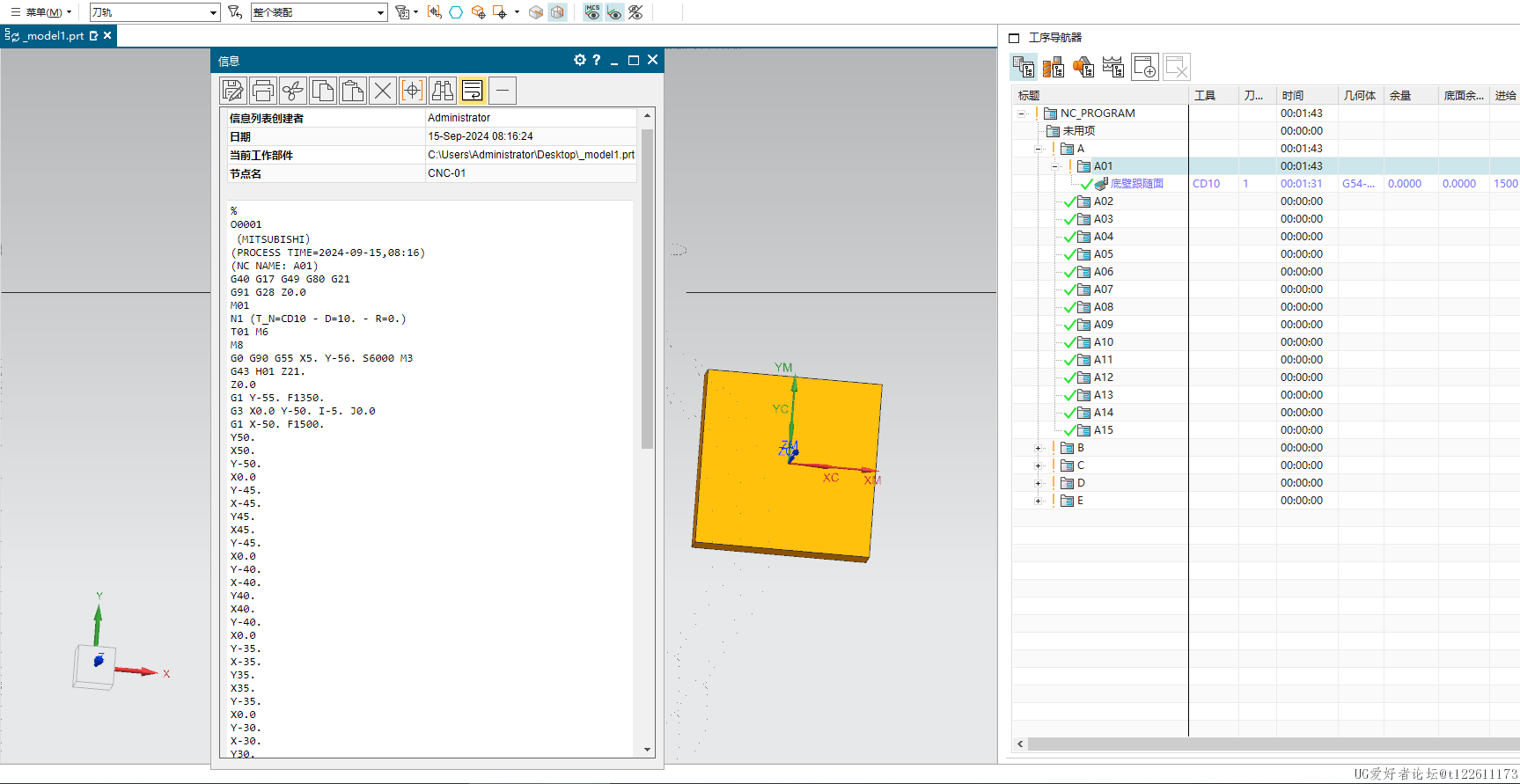Screen dimensions: 1520x784
Task: Print the information window contents
Action: click(x=263, y=91)
